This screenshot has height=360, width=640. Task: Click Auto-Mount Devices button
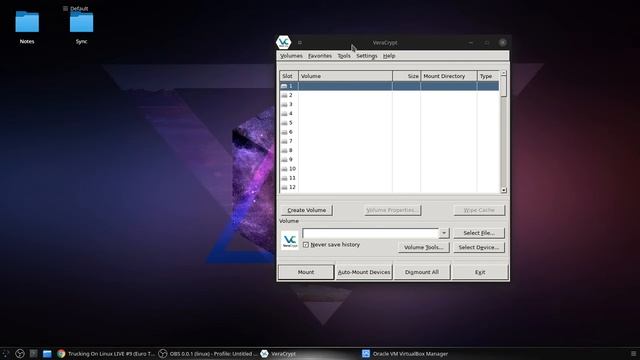point(364,272)
